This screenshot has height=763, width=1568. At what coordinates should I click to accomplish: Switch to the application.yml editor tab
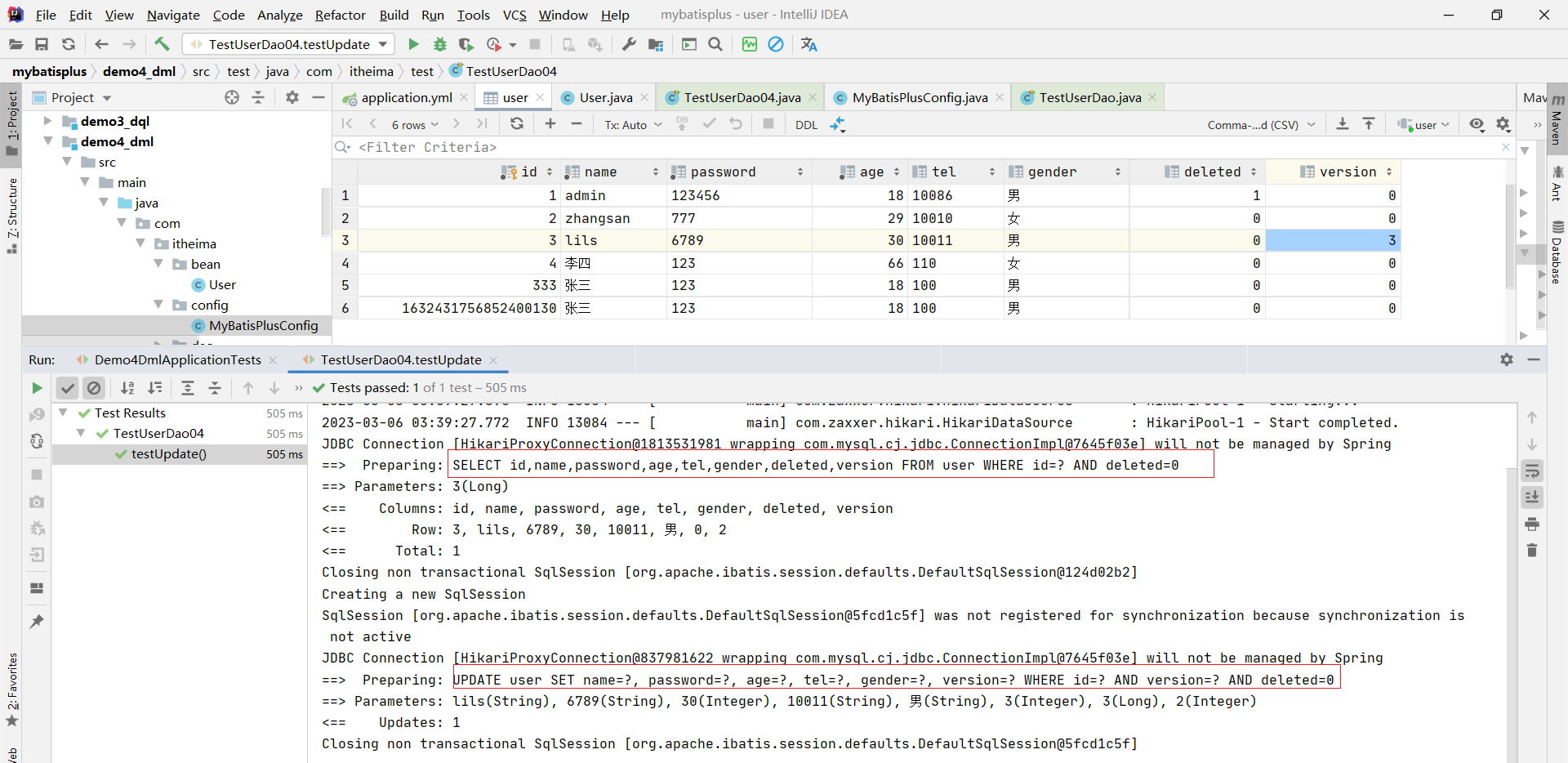pyautogui.click(x=406, y=98)
